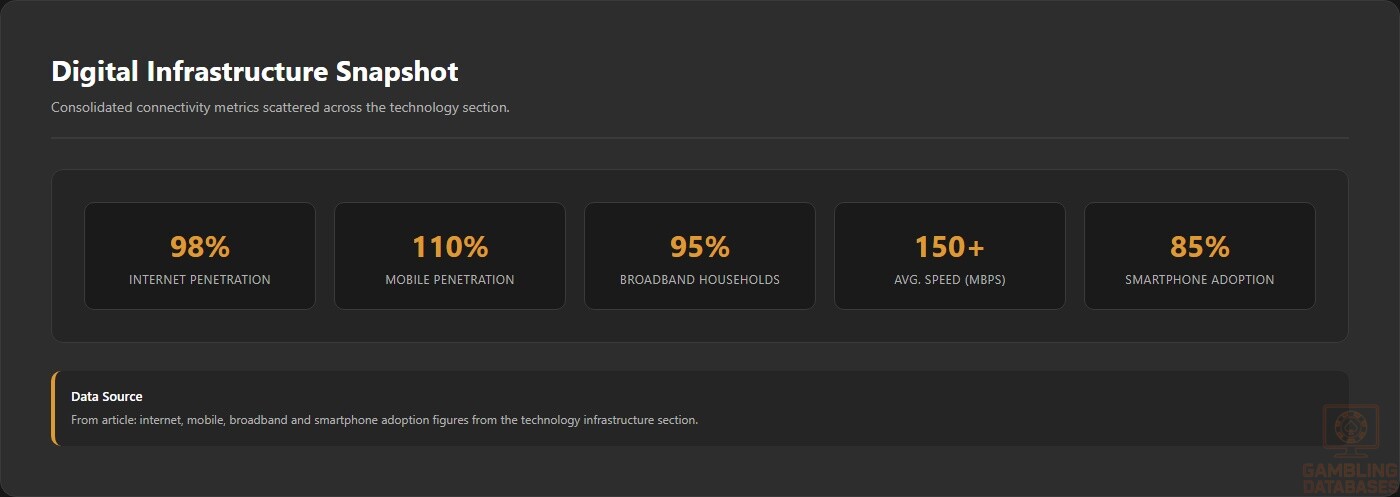This screenshot has height=497, width=1400.
Task: Click the Digital Infrastructure Snapshot heading
Action: (255, 72)
